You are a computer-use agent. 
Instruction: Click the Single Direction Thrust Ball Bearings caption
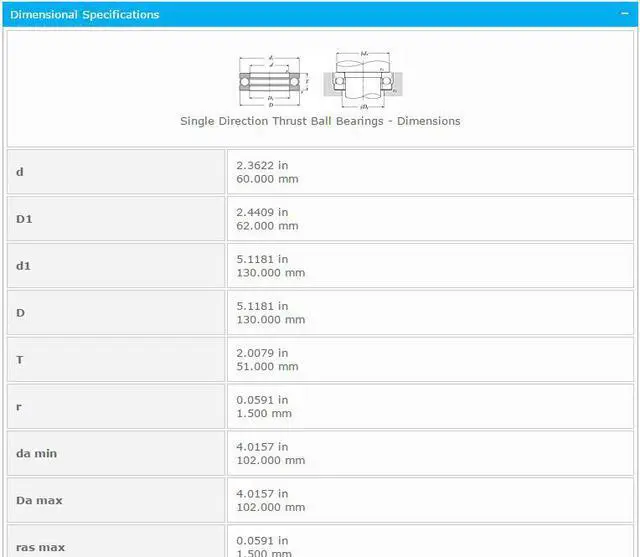click(320, 121)
